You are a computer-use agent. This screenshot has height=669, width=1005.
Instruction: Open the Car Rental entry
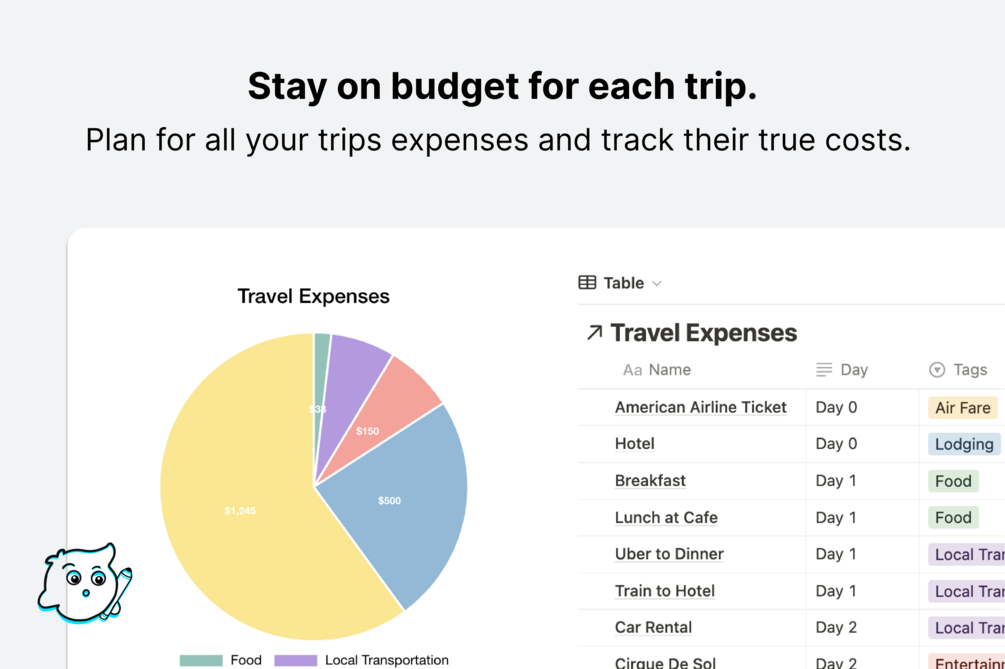tap(653, 628)
